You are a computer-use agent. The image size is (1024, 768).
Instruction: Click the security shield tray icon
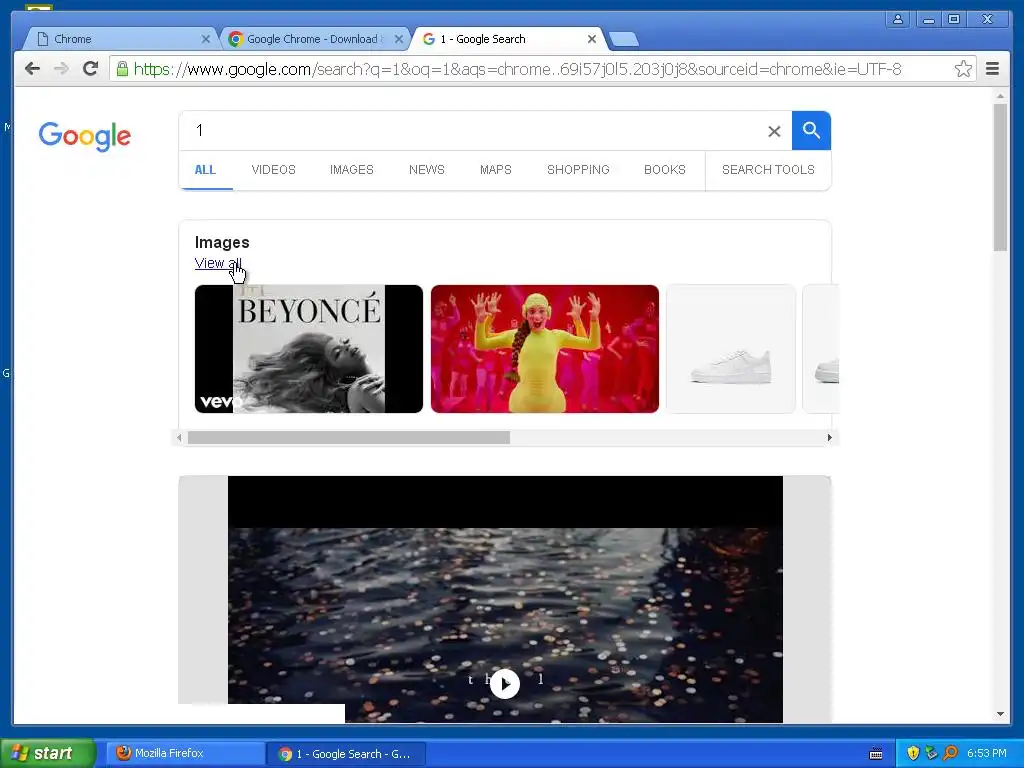point(913,753)
